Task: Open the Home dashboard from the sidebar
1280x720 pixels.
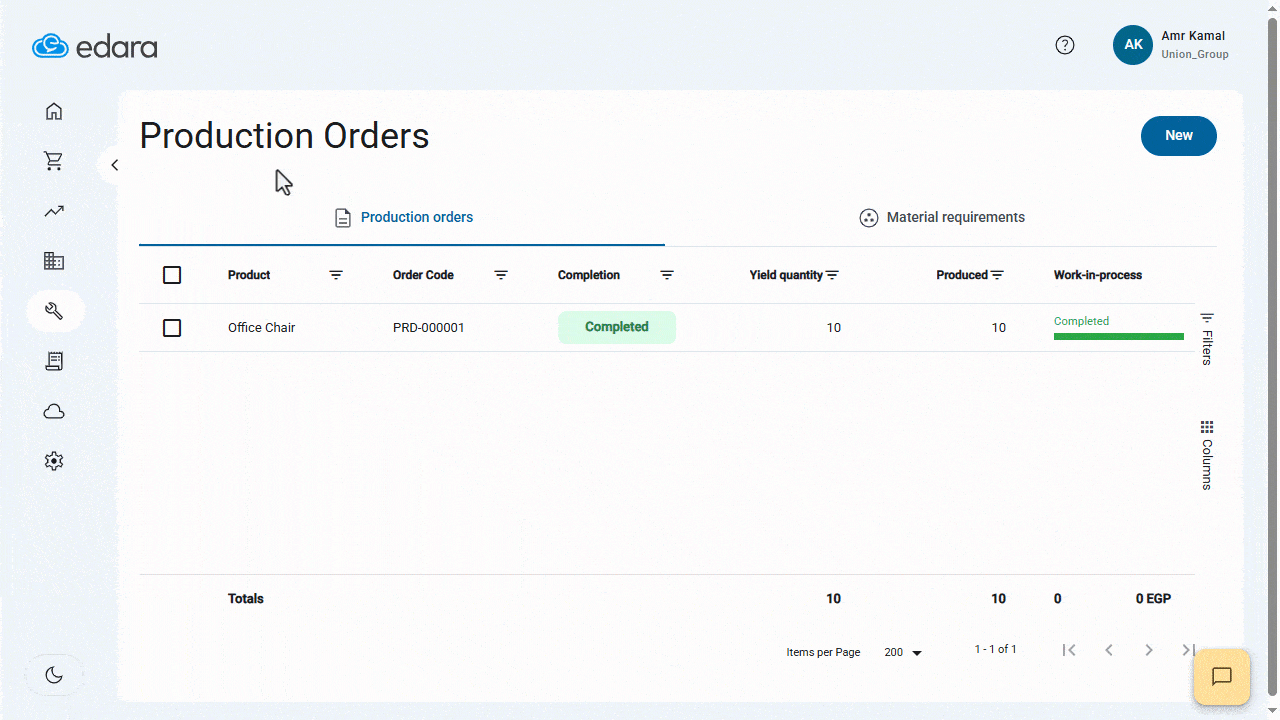Action: pyautogui.click(x=54, y=111)
